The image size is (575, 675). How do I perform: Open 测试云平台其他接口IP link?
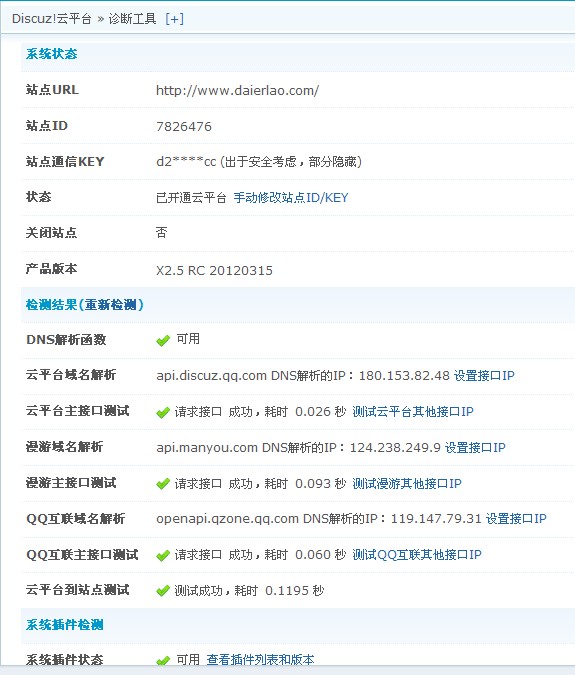(413, 412)
